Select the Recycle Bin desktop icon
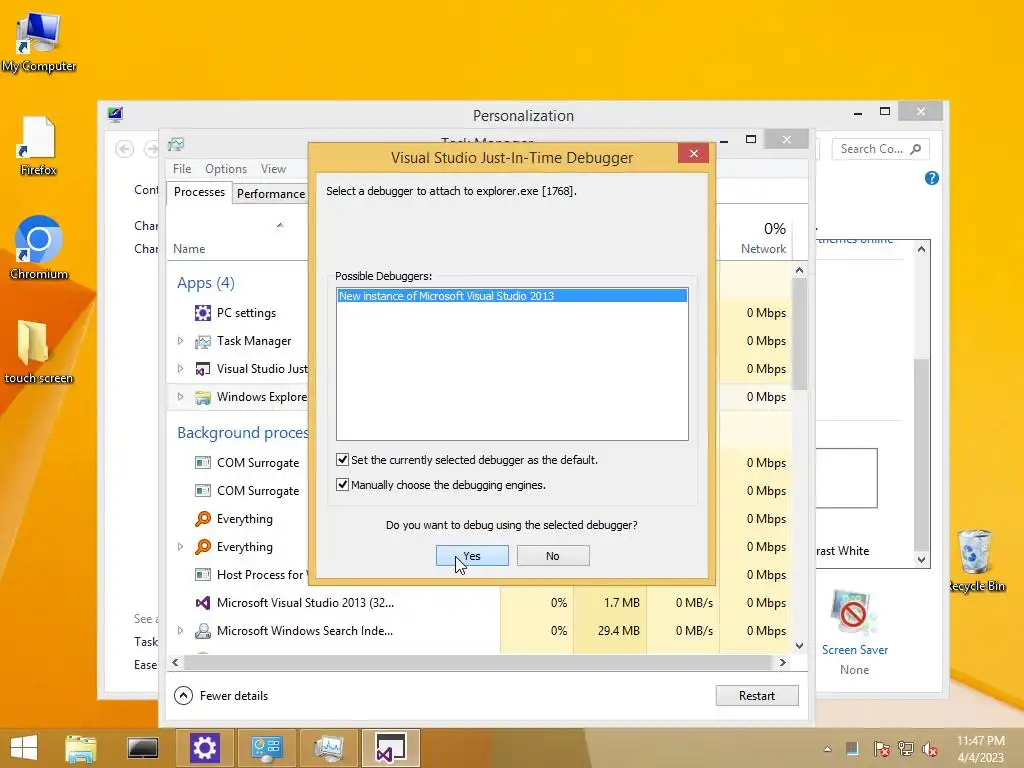Viewport: 1024px width, 768px height. pos(976,560)
